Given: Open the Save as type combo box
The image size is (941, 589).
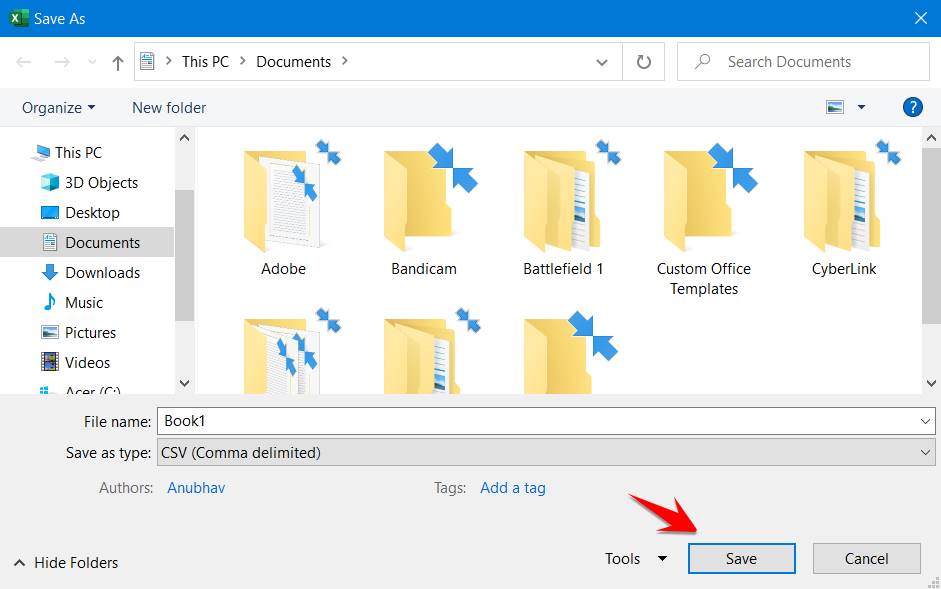Looking at the screenshot, I should [546, 452].
